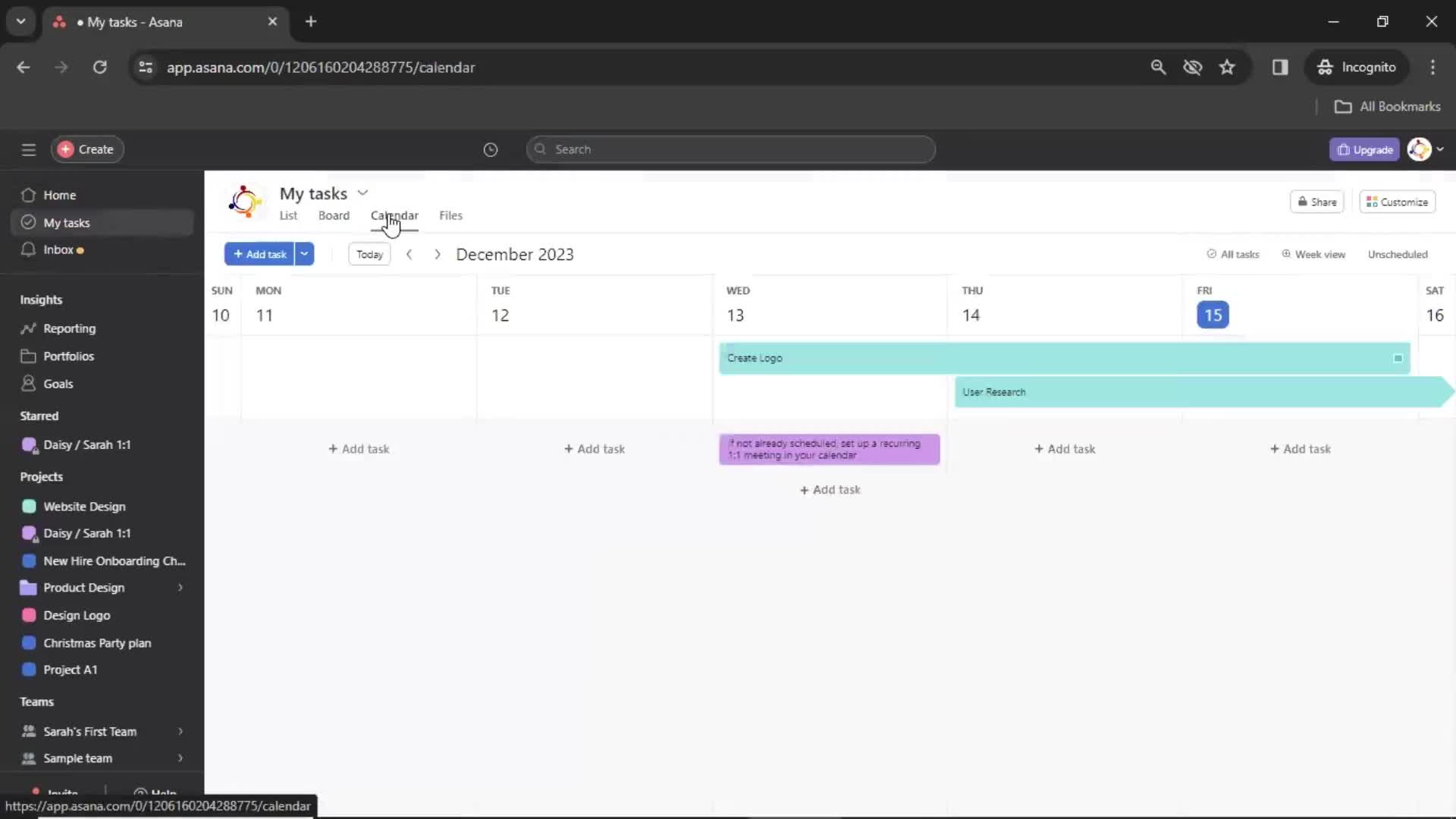Click the Share button top right
This screenshot has height=819, width=1456.
pyautogui.click(x=1317, y=201)
